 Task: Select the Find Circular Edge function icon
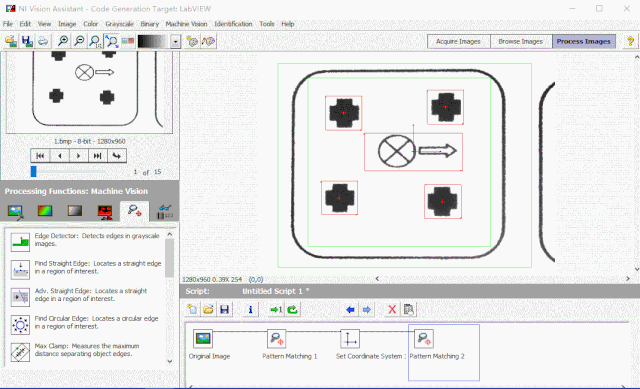pyautogui.click(x=20, y=325)
